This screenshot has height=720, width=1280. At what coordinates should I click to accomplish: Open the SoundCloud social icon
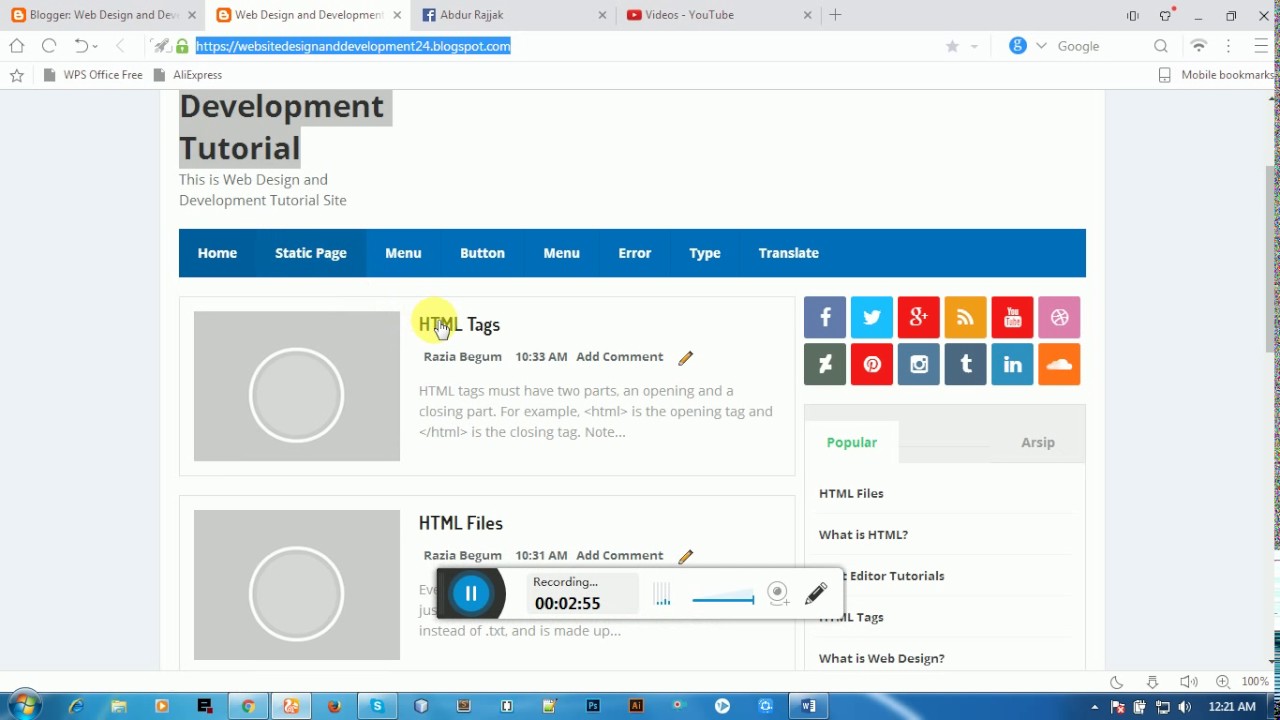[x=1059, y=365]
